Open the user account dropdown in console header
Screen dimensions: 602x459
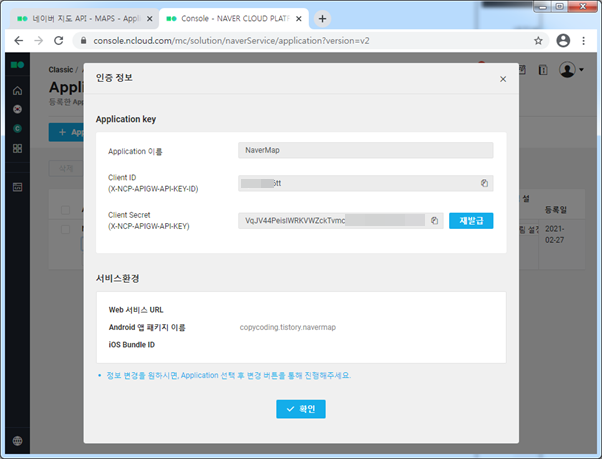(571, 70)
